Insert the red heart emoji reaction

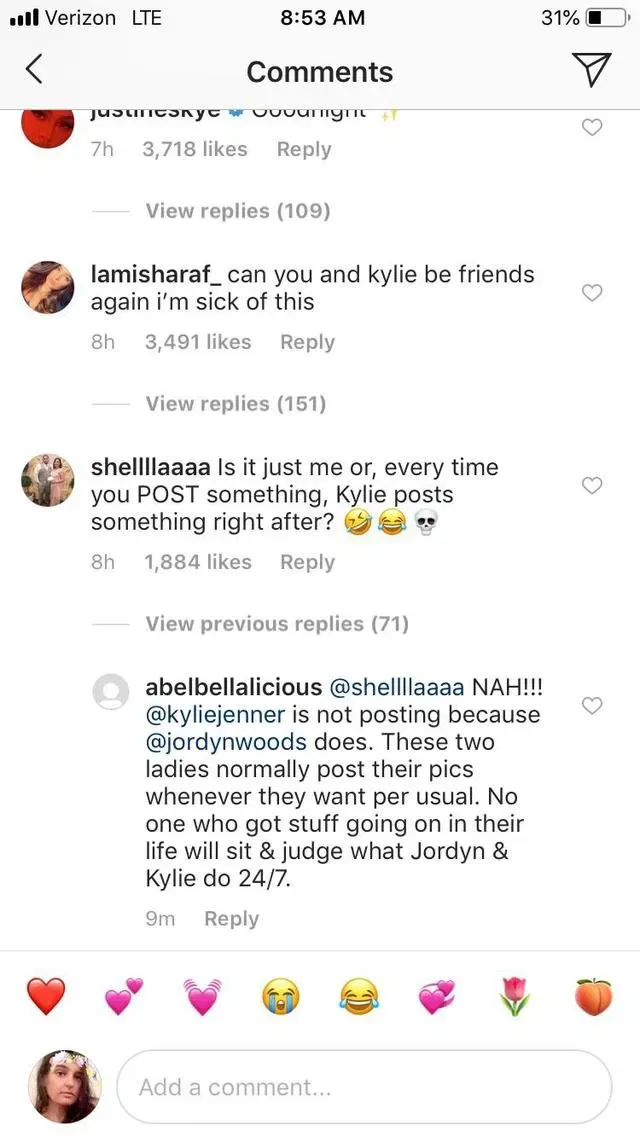[46, 997]
